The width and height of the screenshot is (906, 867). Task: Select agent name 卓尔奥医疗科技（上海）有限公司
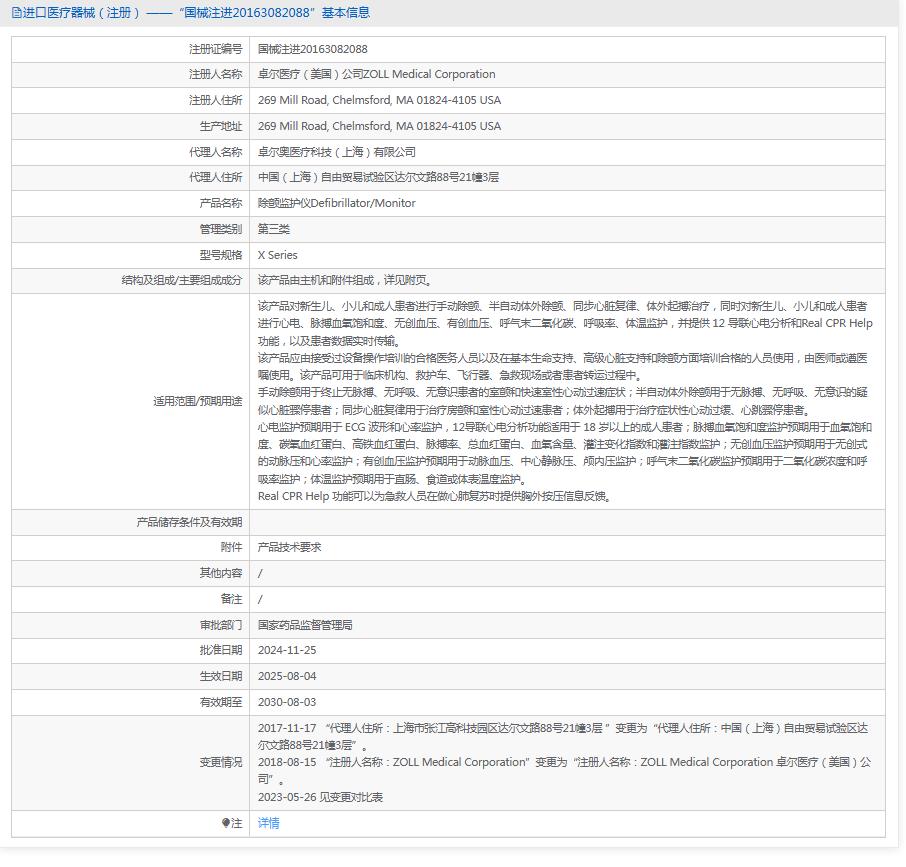[x=336, y=152]
